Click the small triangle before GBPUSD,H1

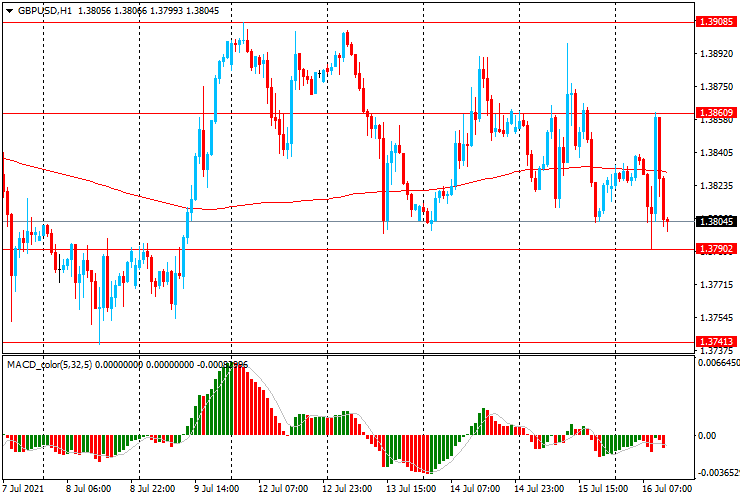8,8
